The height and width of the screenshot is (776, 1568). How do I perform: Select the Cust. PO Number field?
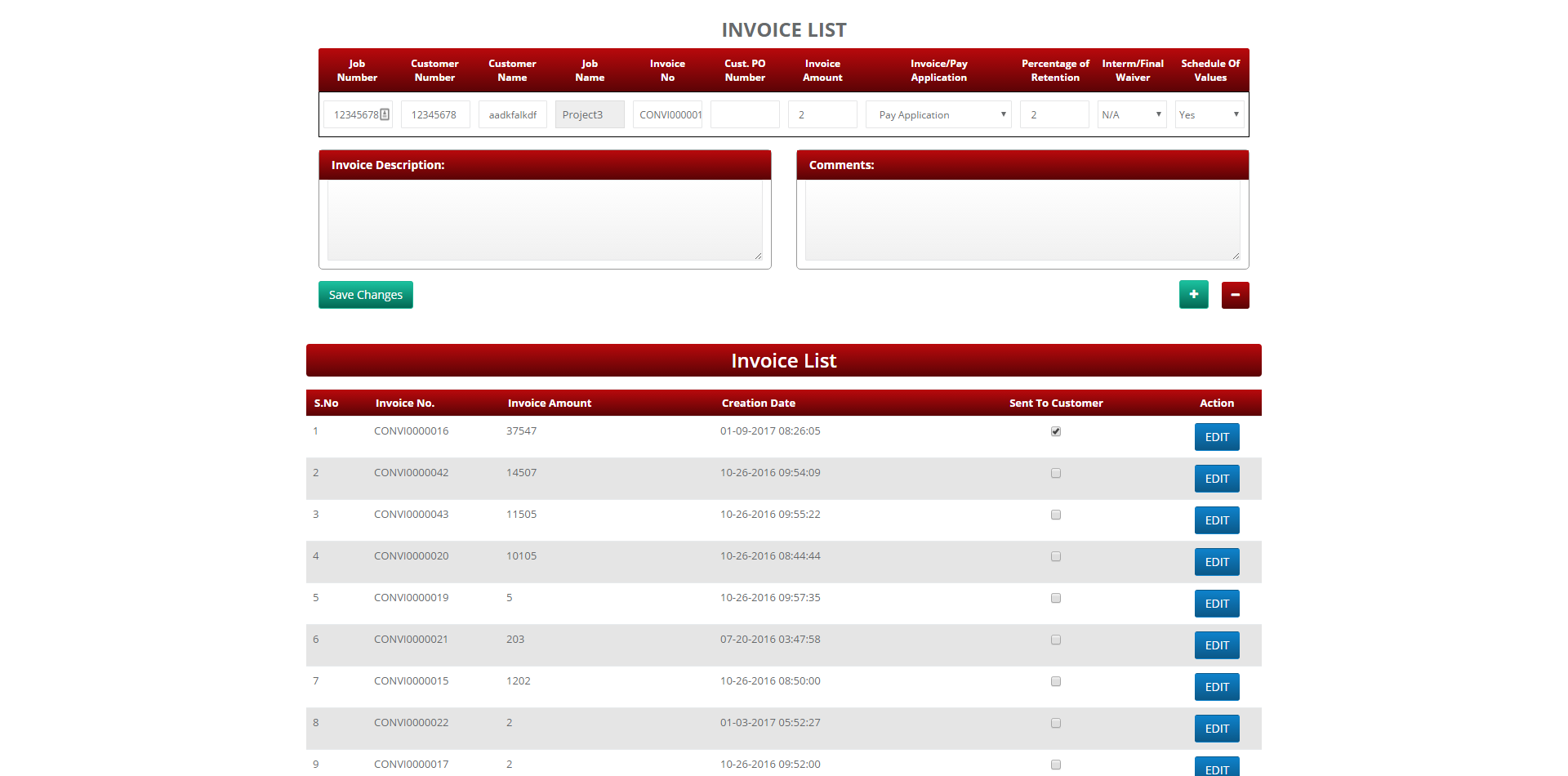[x=745, y=114]
